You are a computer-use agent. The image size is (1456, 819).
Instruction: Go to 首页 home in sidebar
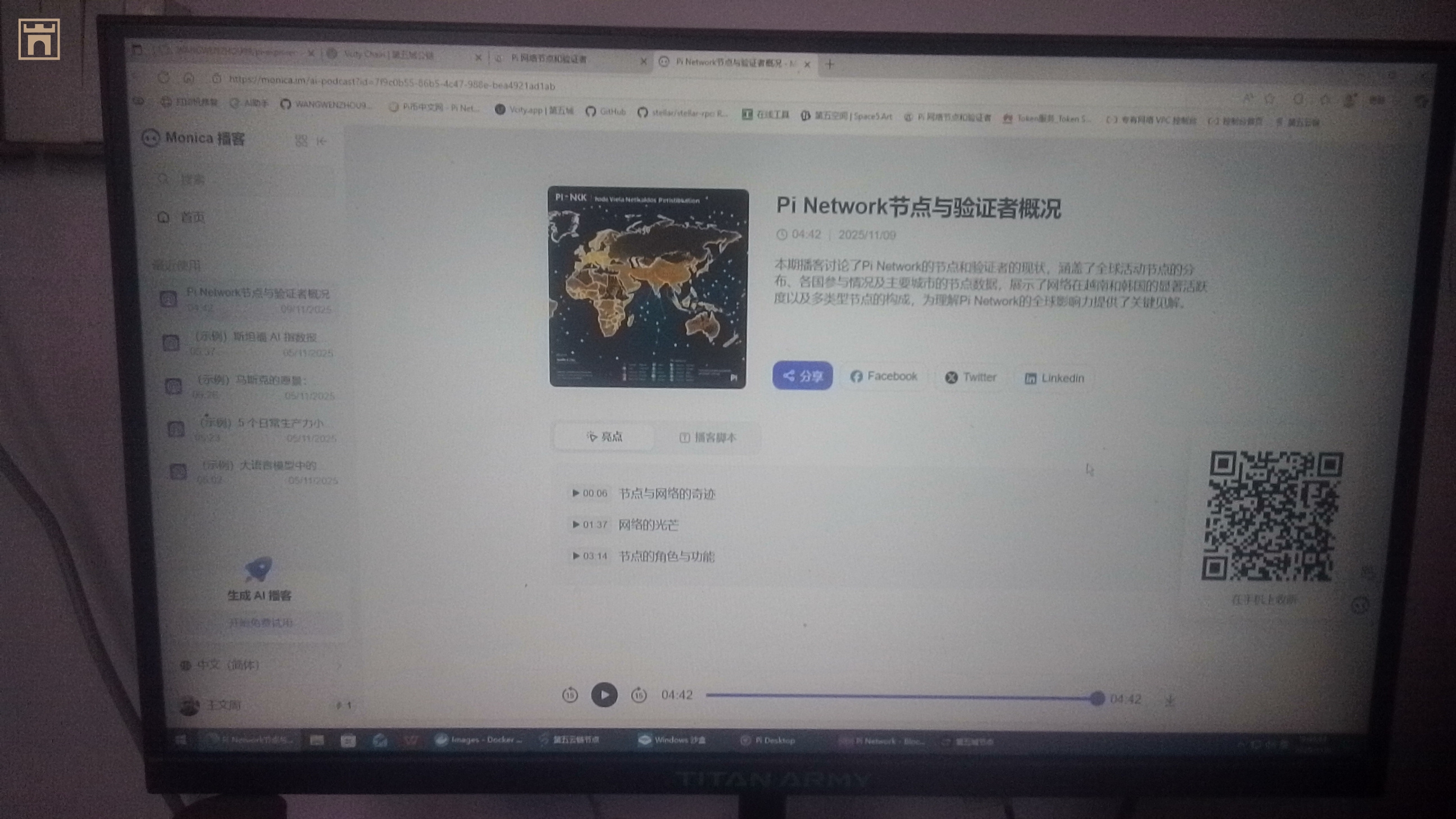(192, 217)
